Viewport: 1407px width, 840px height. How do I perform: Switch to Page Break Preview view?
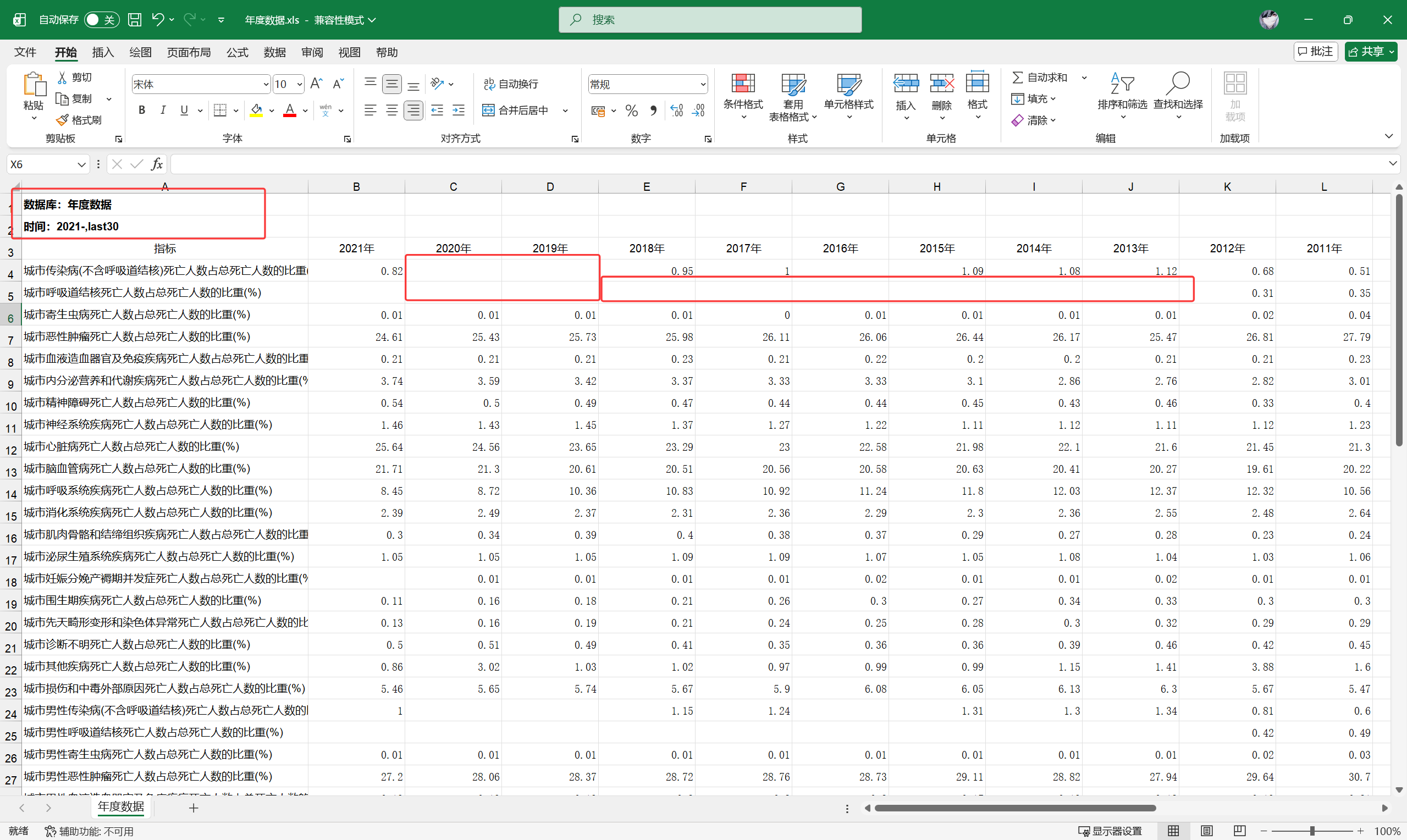[1239, 830]
